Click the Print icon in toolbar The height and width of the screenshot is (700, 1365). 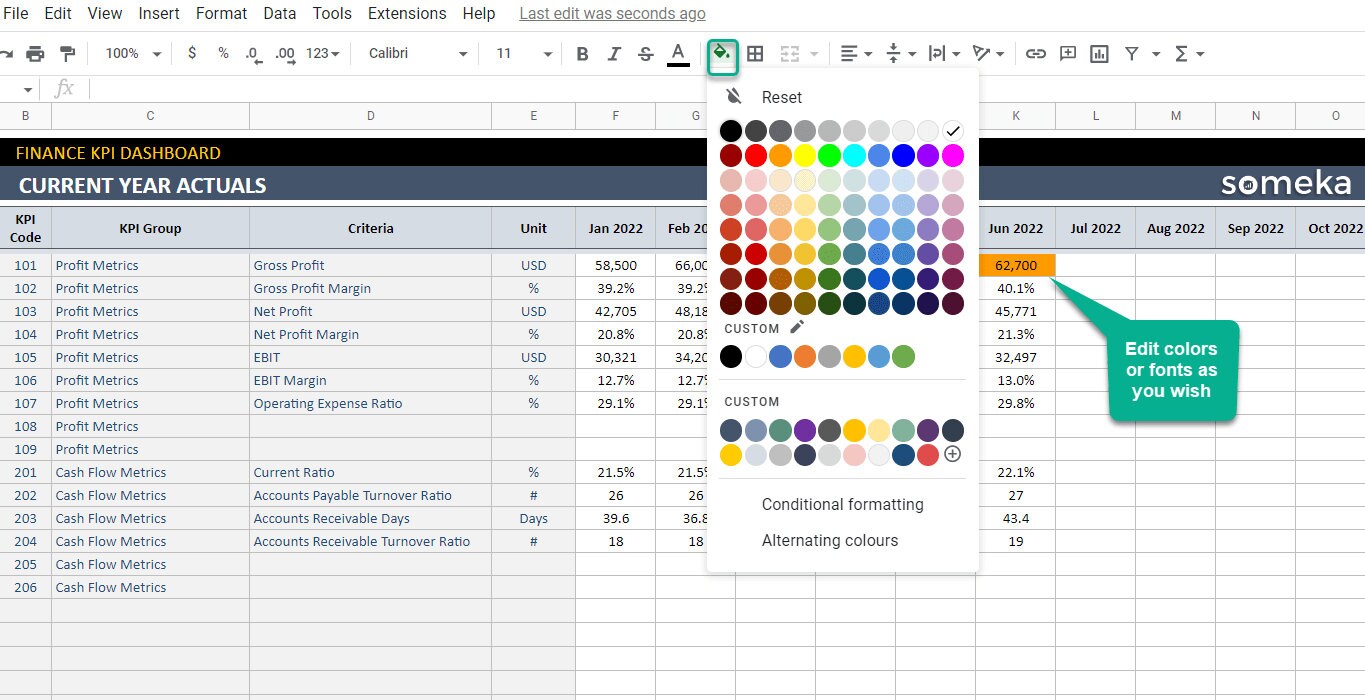pyautogui.click(x=35, y=54)
